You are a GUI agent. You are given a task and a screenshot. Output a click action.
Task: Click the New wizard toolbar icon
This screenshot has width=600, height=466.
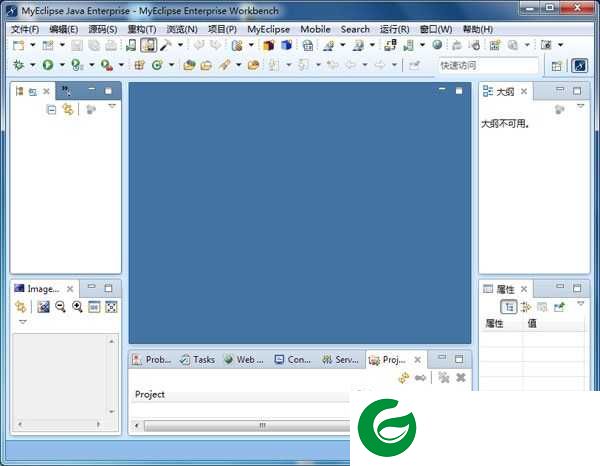[18, 45]
